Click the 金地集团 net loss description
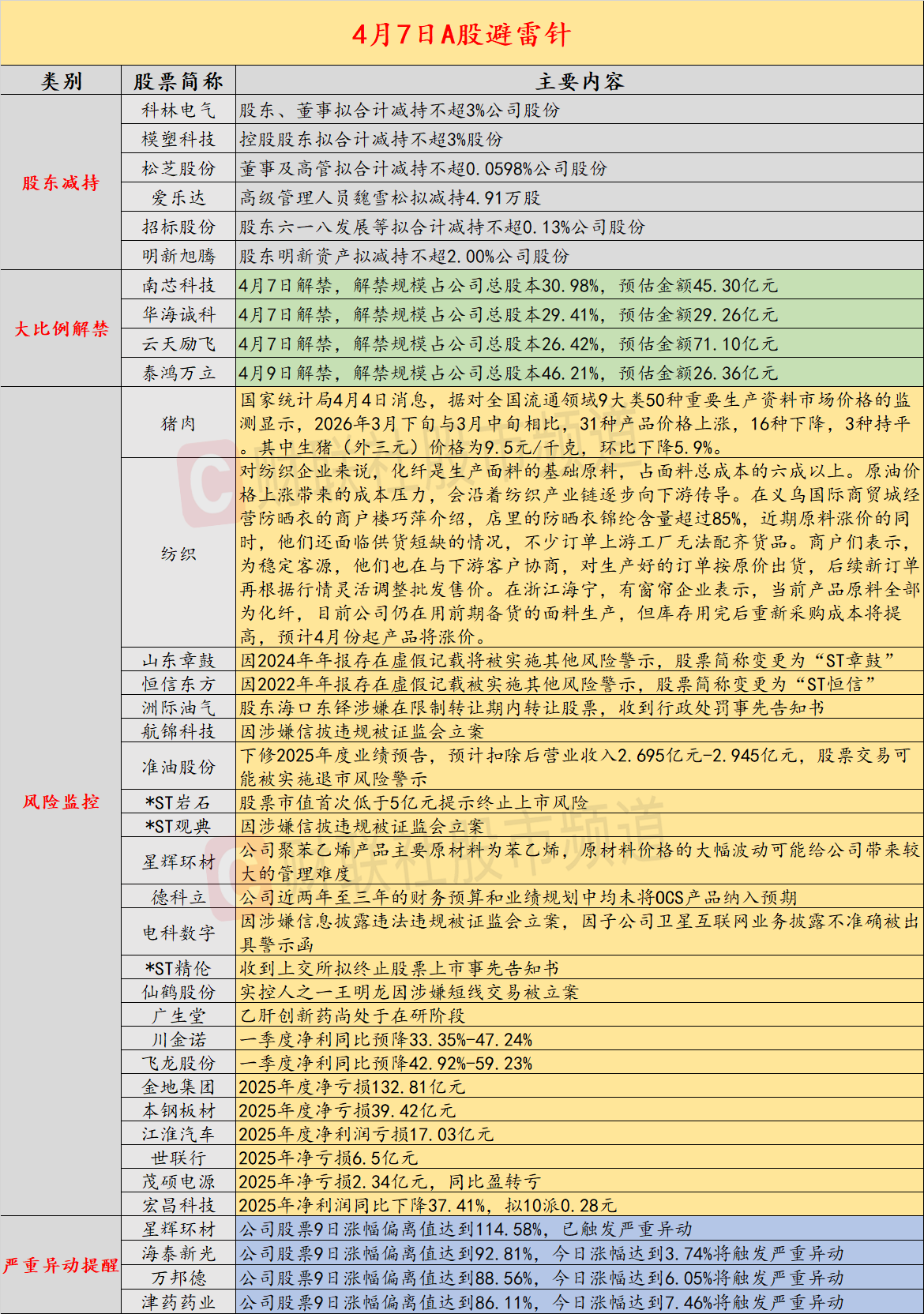924x1314 pixels. 352,1087
